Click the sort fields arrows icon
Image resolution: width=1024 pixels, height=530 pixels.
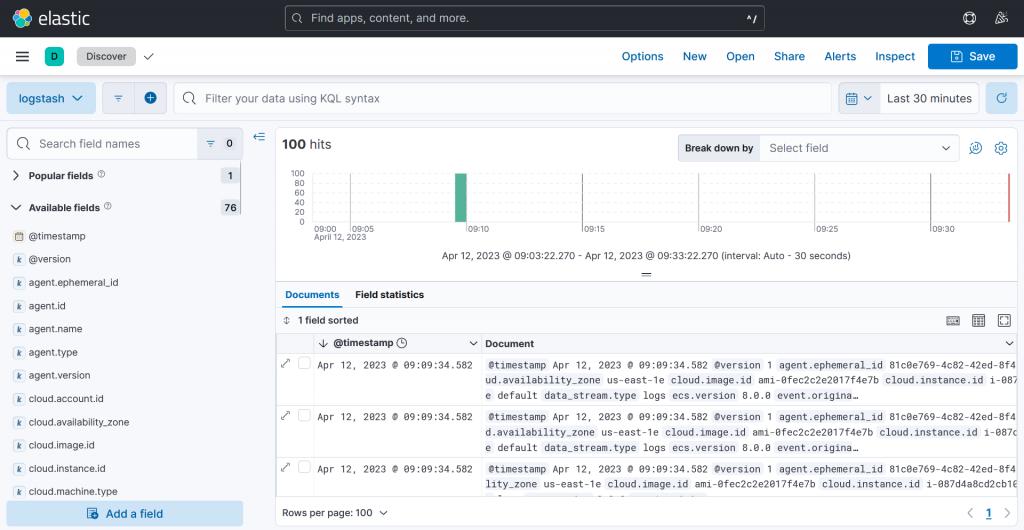click(x=286, y=320)
